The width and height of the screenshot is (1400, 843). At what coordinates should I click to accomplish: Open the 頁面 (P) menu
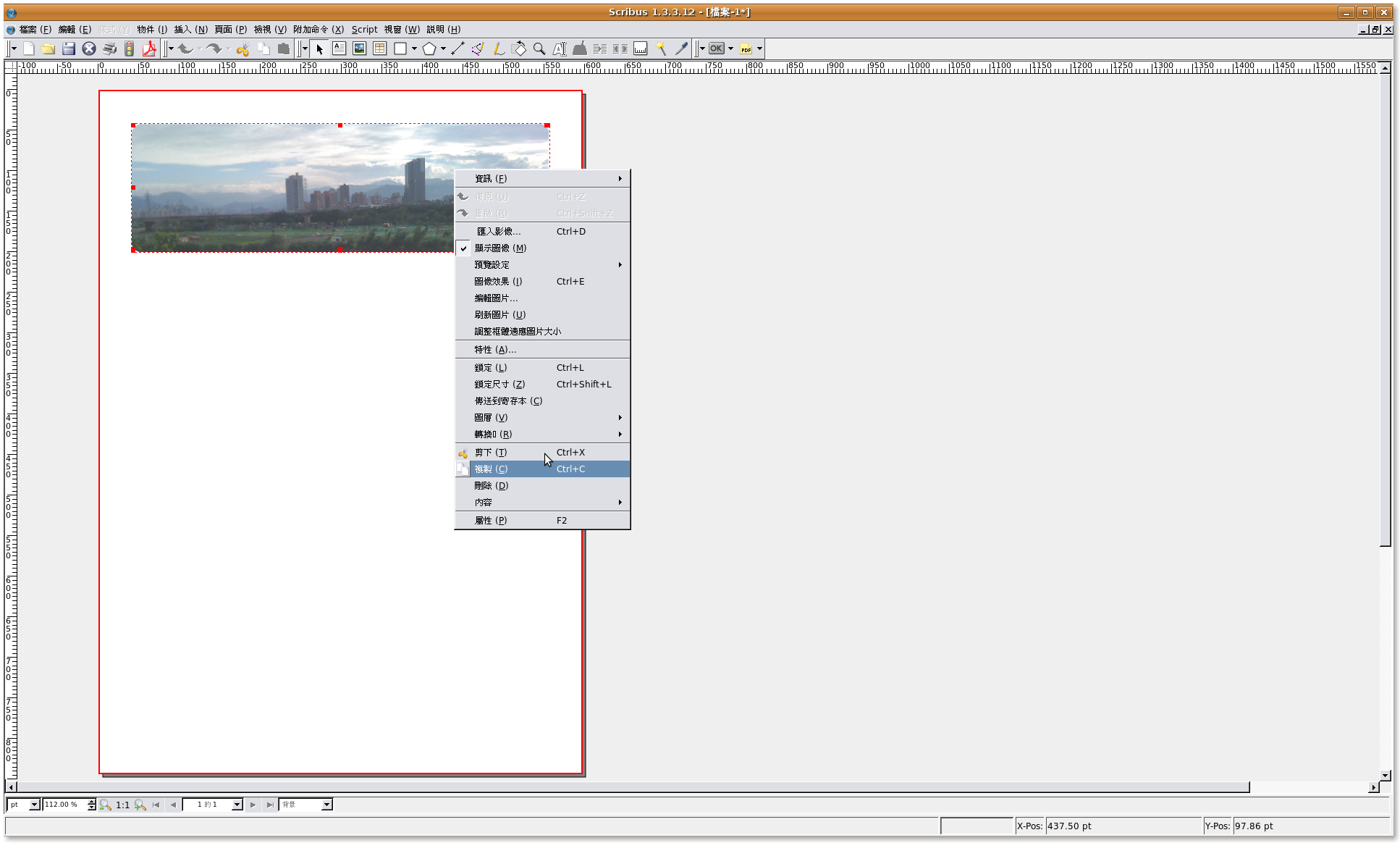pyautogui.click(x=230, y=29)
